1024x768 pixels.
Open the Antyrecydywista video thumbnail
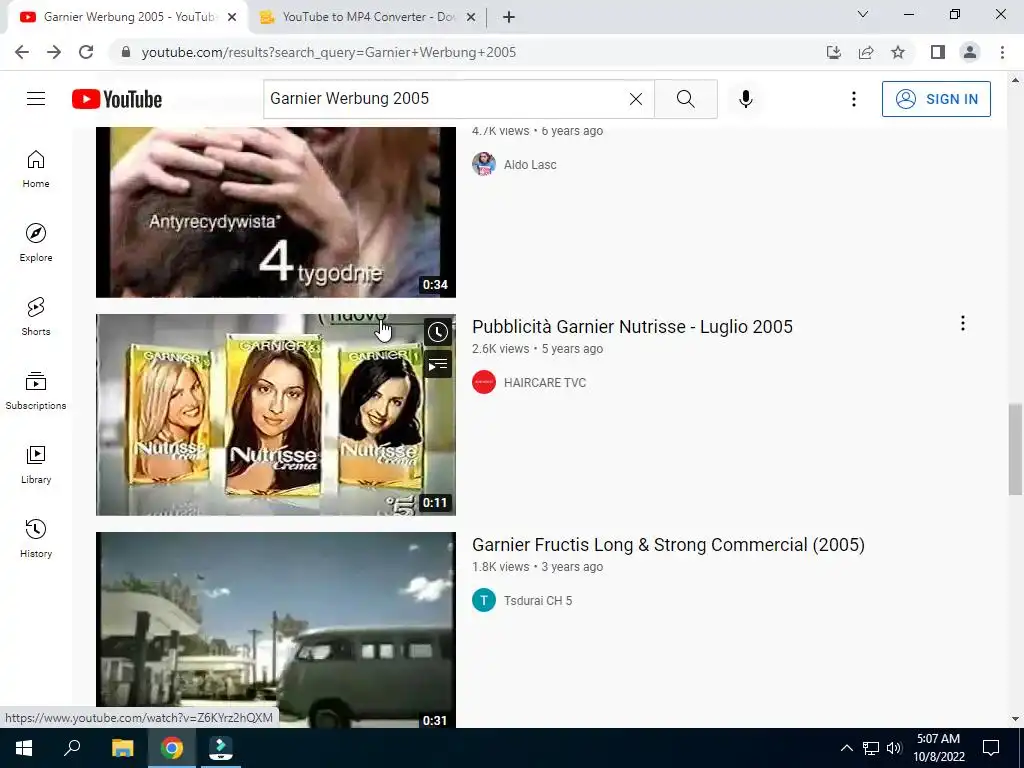[276, 212]
